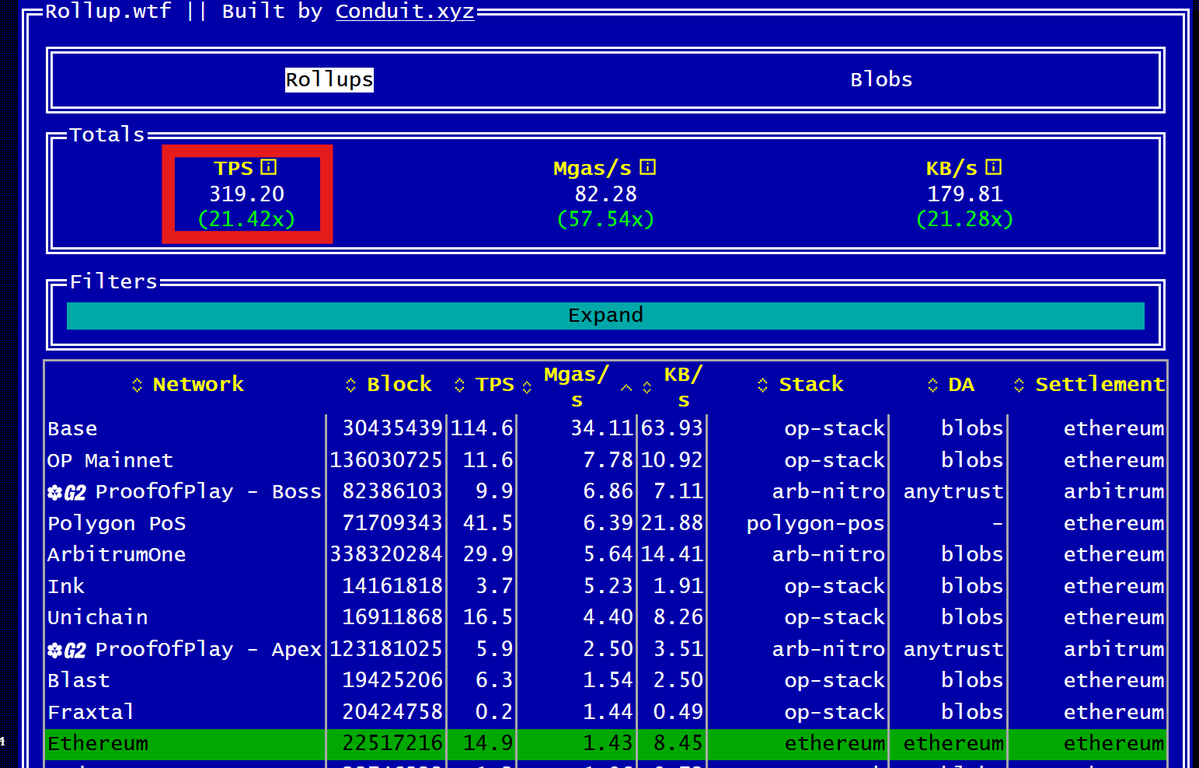Switch to the Rollups tab
1199x768 pixels.
pyautogui.click(x=330, y=80)
